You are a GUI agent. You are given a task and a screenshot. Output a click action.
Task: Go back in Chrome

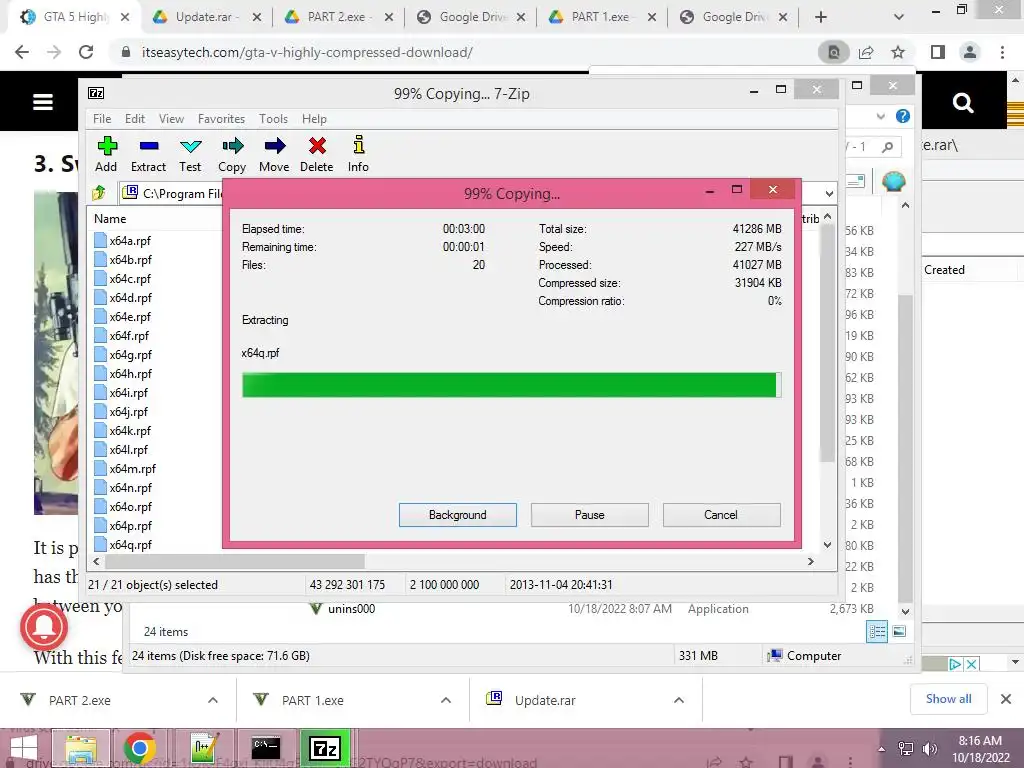22,52
